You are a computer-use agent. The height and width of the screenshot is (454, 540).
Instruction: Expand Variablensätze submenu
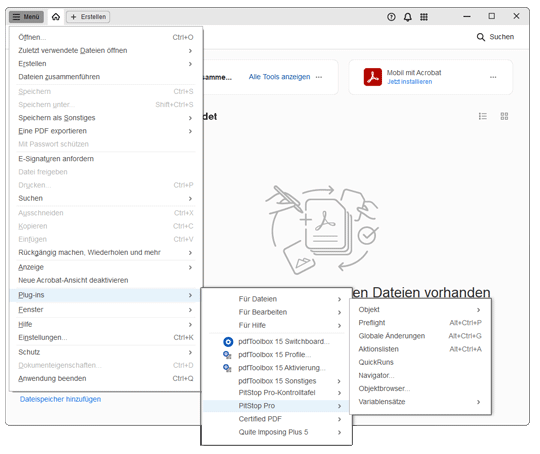(420, 402)
